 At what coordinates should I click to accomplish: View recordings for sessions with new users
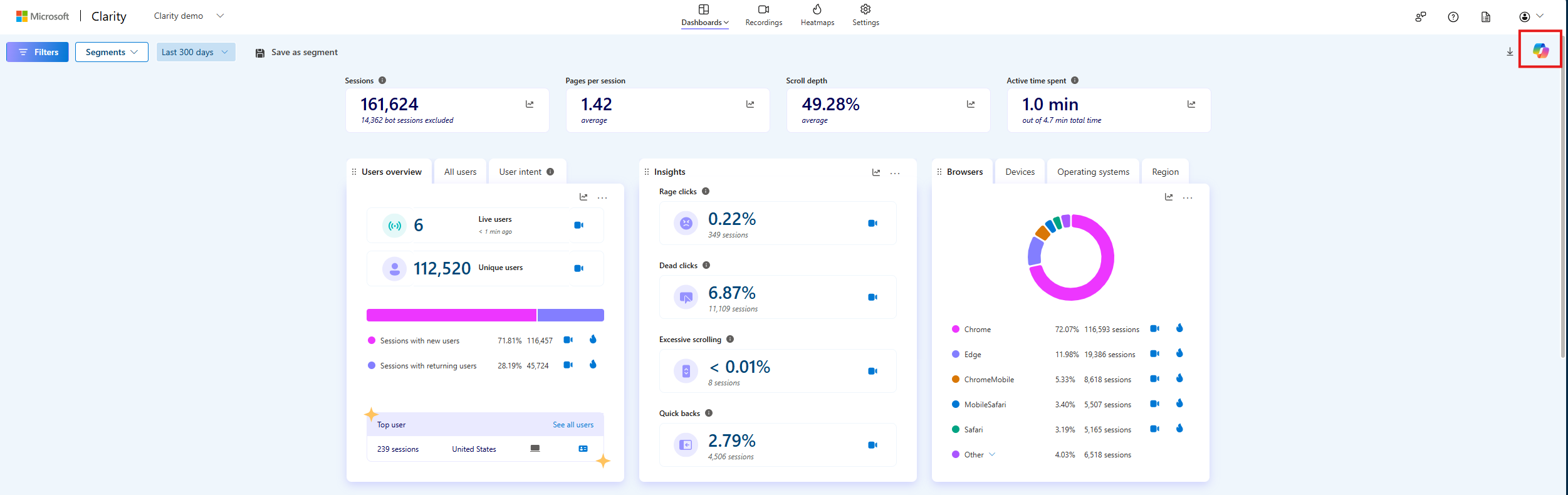568,340
